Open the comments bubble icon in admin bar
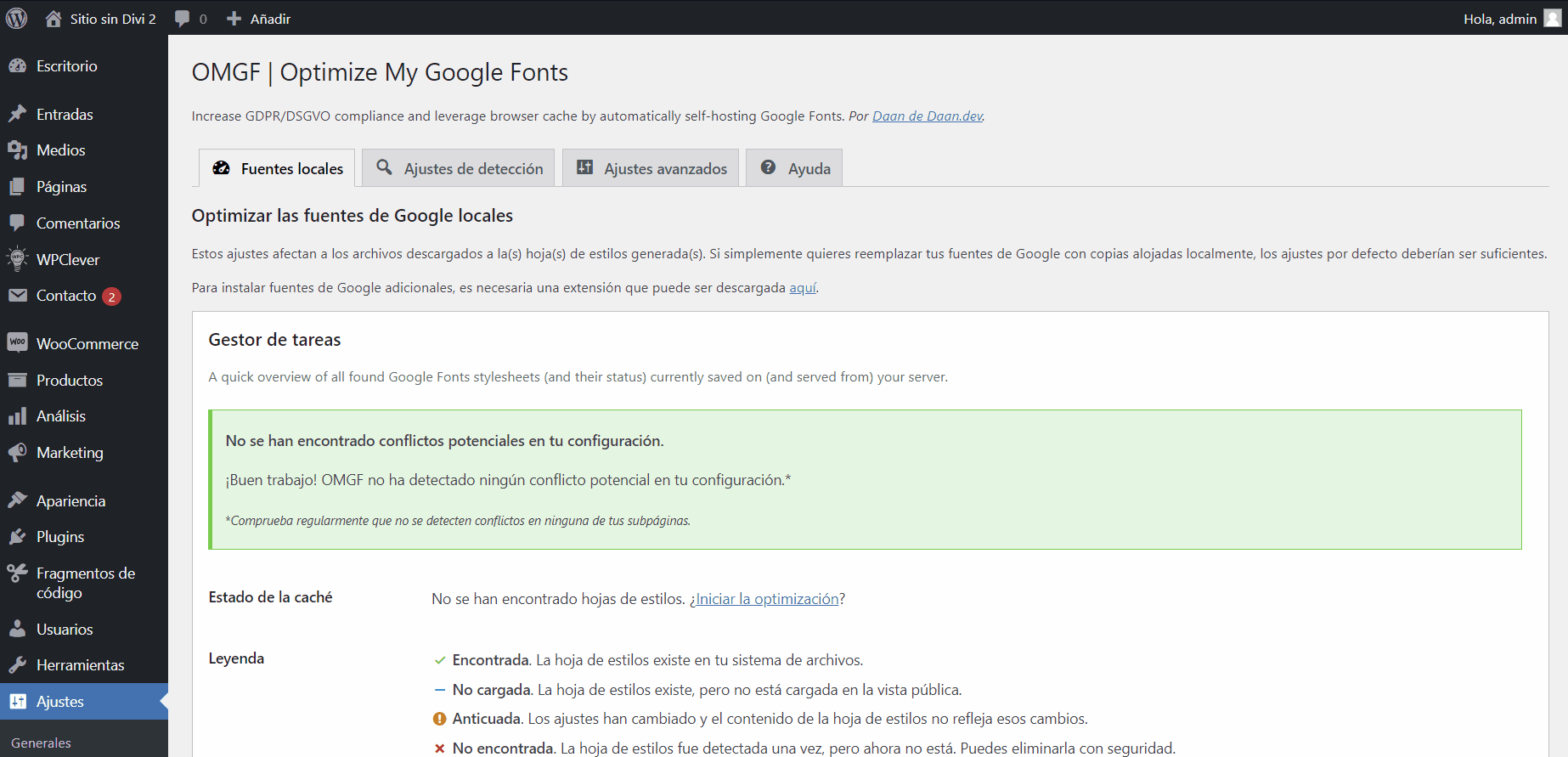 pyautogui.click(x=182, y=19)
